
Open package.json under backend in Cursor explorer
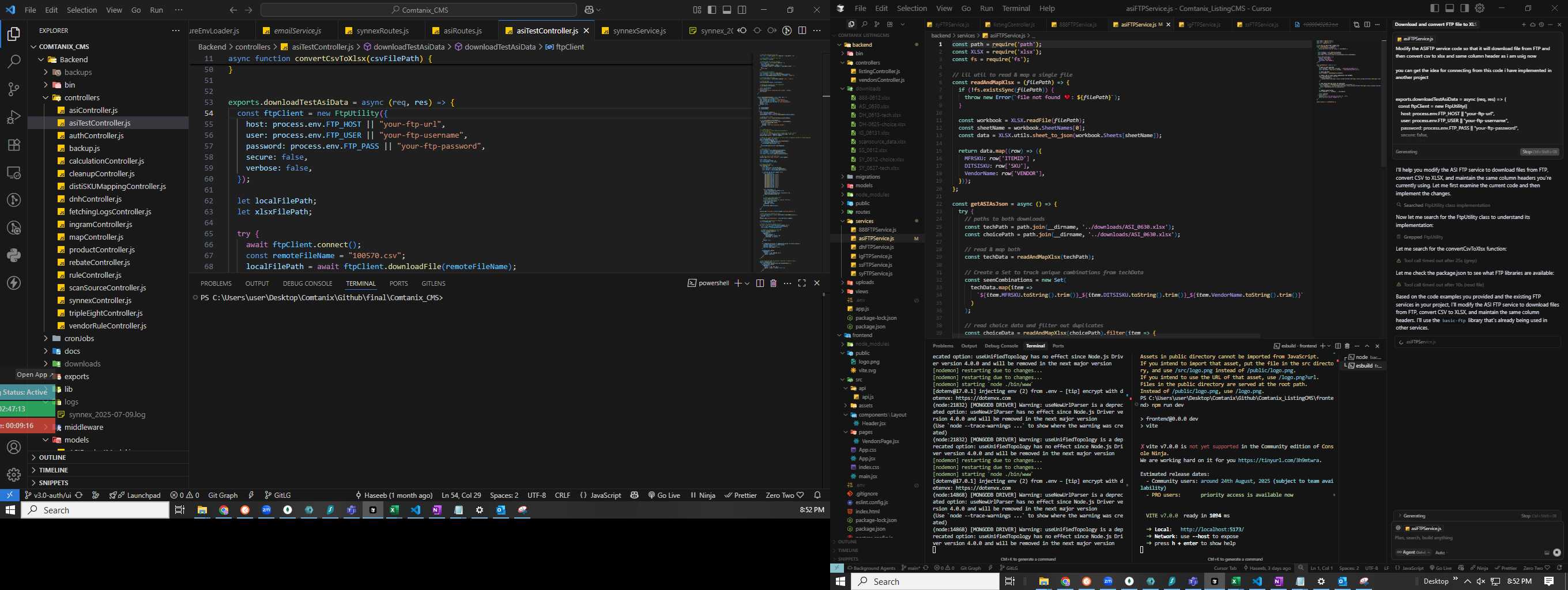point(870,327)
